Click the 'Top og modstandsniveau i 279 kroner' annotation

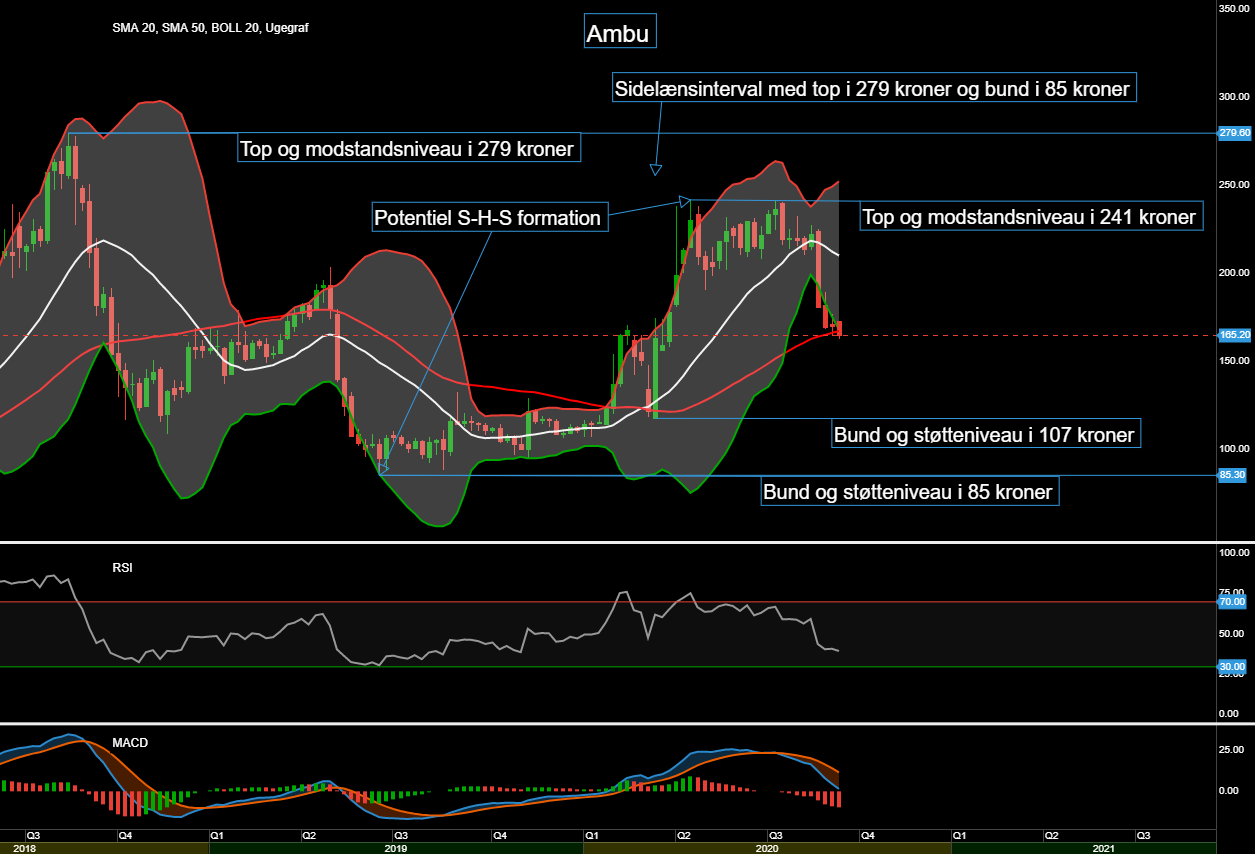[408, 149]
